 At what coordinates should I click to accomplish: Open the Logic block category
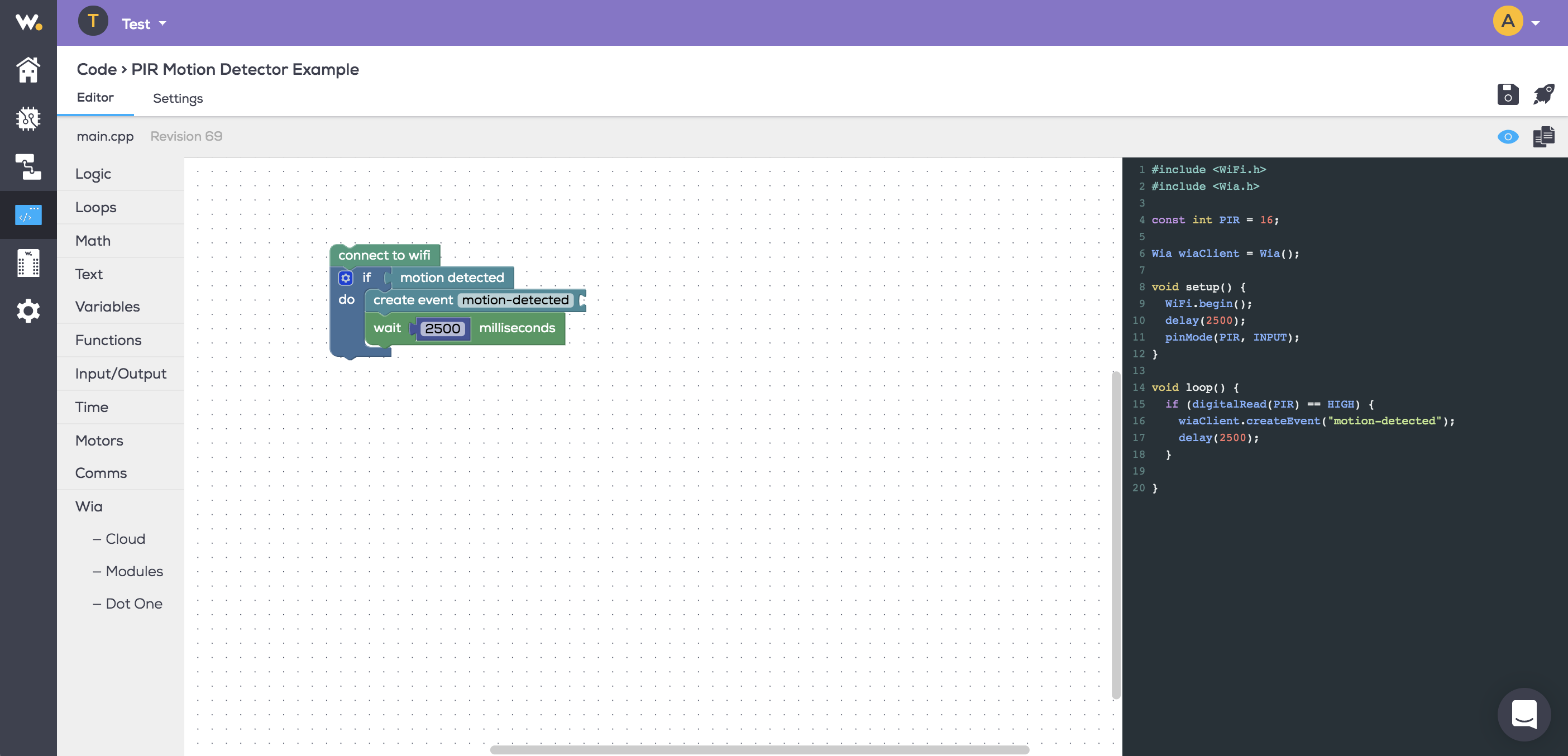pyautogui.click(x=121, y=174)
